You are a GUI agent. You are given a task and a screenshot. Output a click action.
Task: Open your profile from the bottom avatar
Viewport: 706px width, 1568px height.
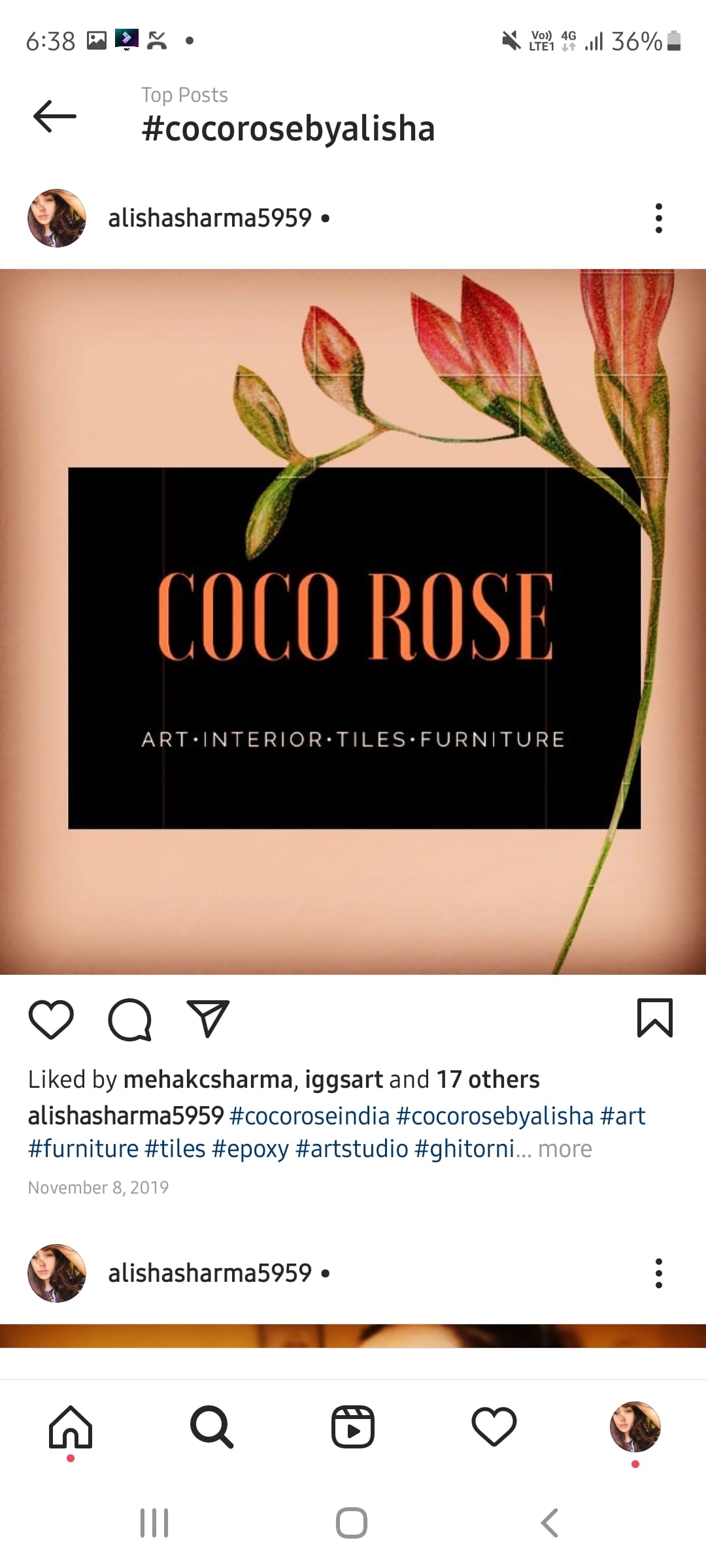pyautogui.click(x=635, y=1427)
